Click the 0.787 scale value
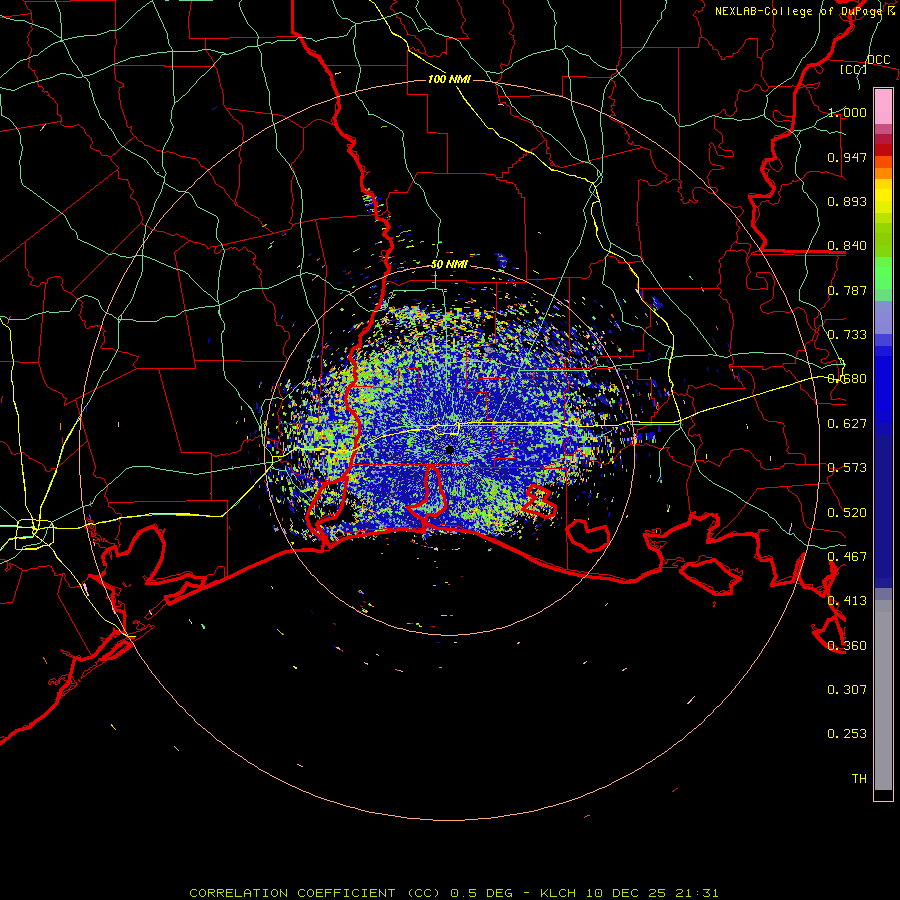The height and width of the screenshot is (900, 900). pyautogui.click(x=847, y=290)
